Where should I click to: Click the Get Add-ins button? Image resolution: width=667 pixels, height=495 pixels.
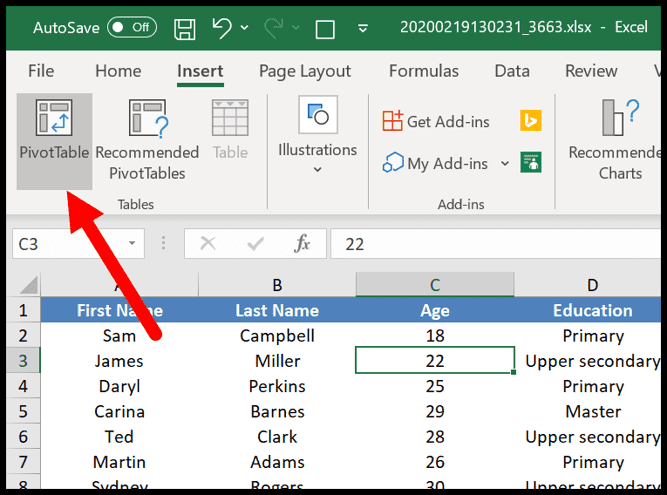coord(436,121)
